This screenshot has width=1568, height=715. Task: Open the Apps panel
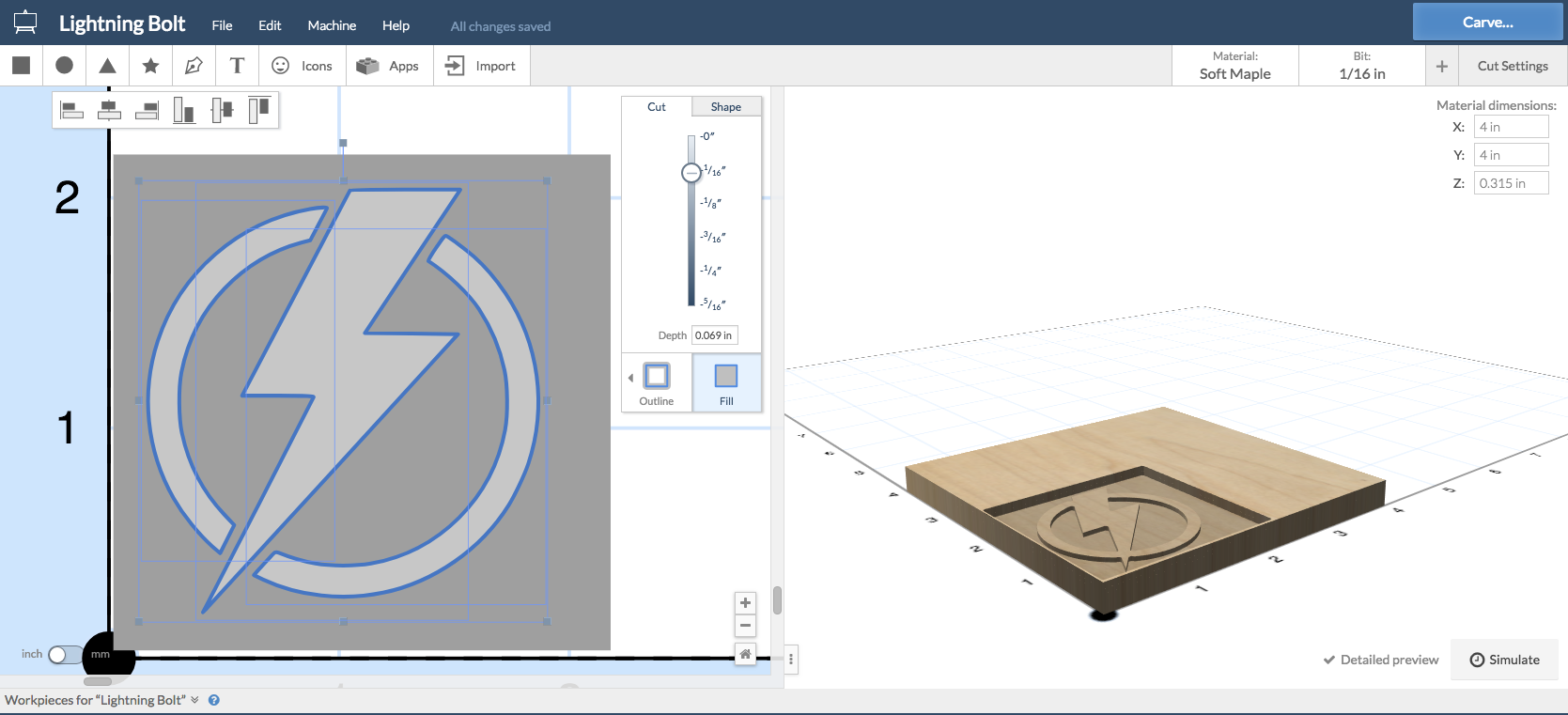[x=389, y=66]
